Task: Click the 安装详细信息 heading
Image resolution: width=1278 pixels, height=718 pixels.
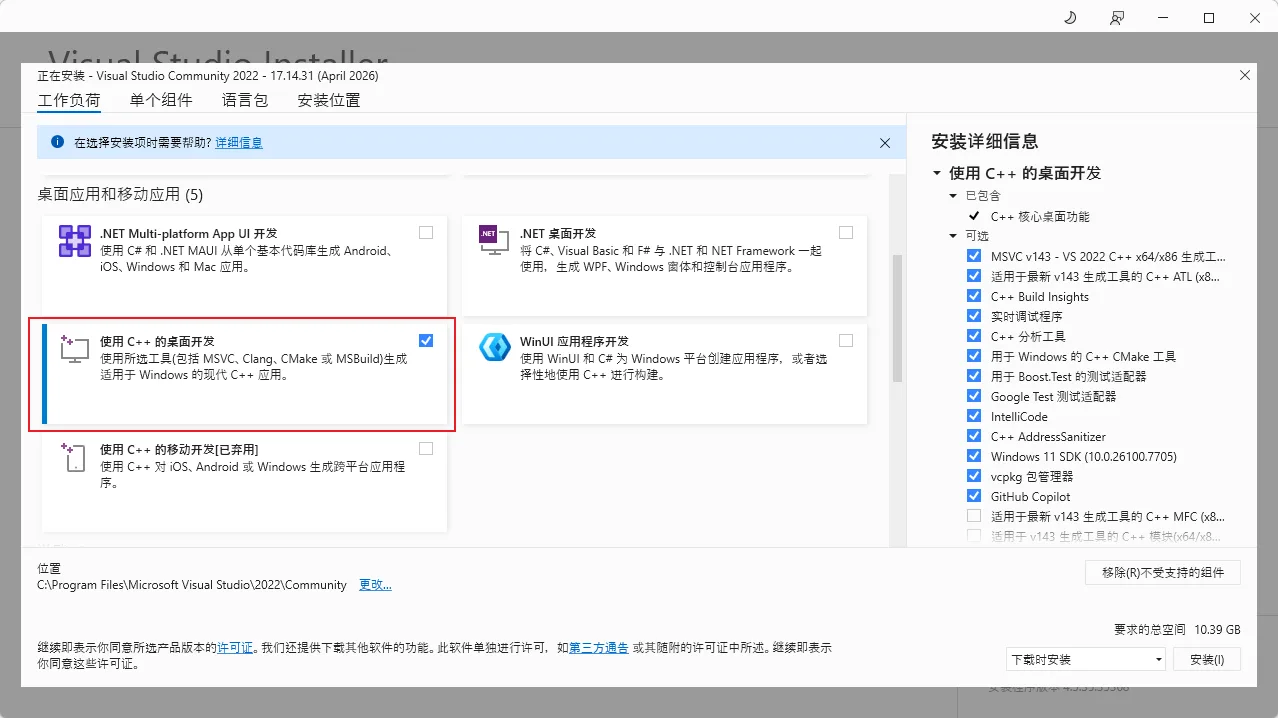Action: 984,142
